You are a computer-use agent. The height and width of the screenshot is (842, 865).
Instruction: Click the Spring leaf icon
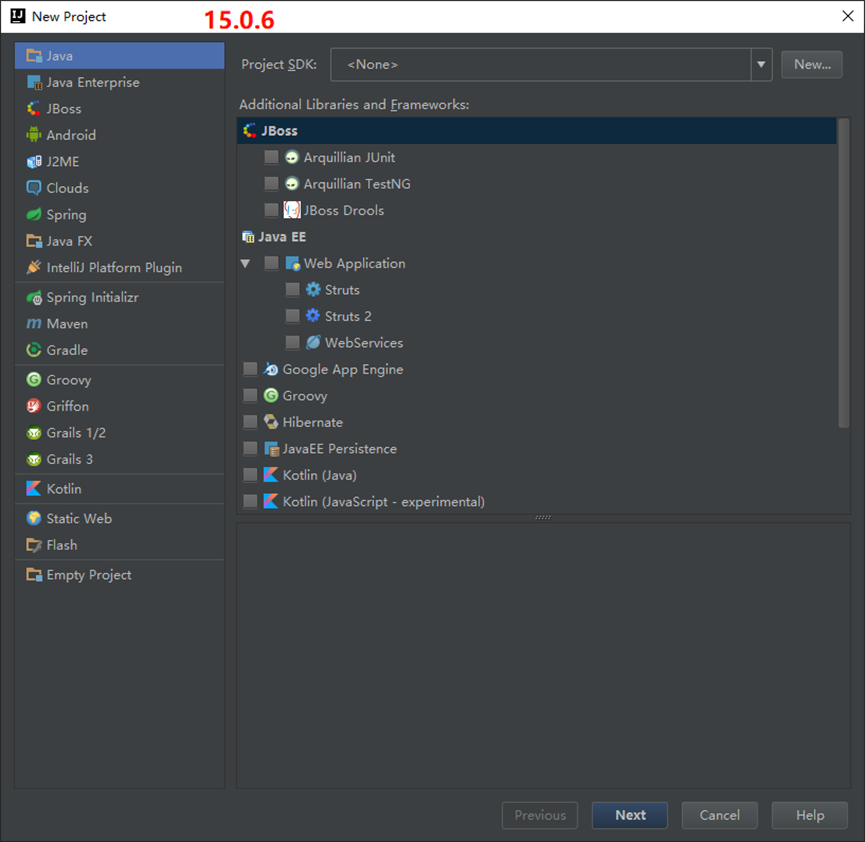34,215
